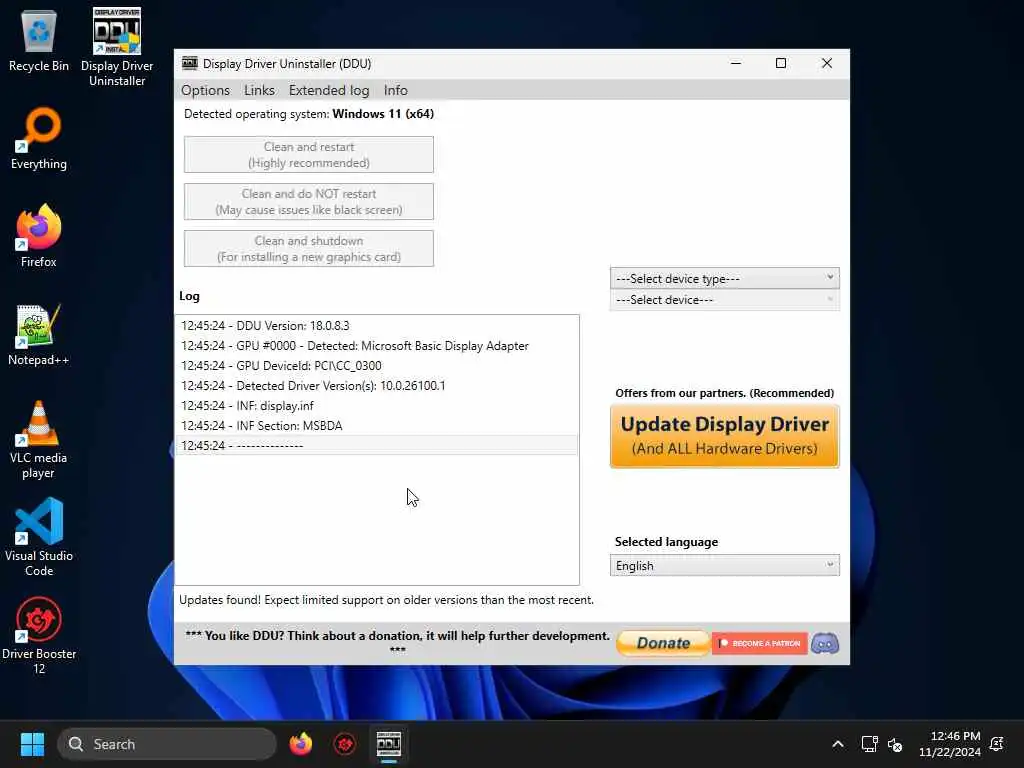Expand the Select device type dropdown
The height and width of the screenshot is (768, 1024).
[724, 279]
